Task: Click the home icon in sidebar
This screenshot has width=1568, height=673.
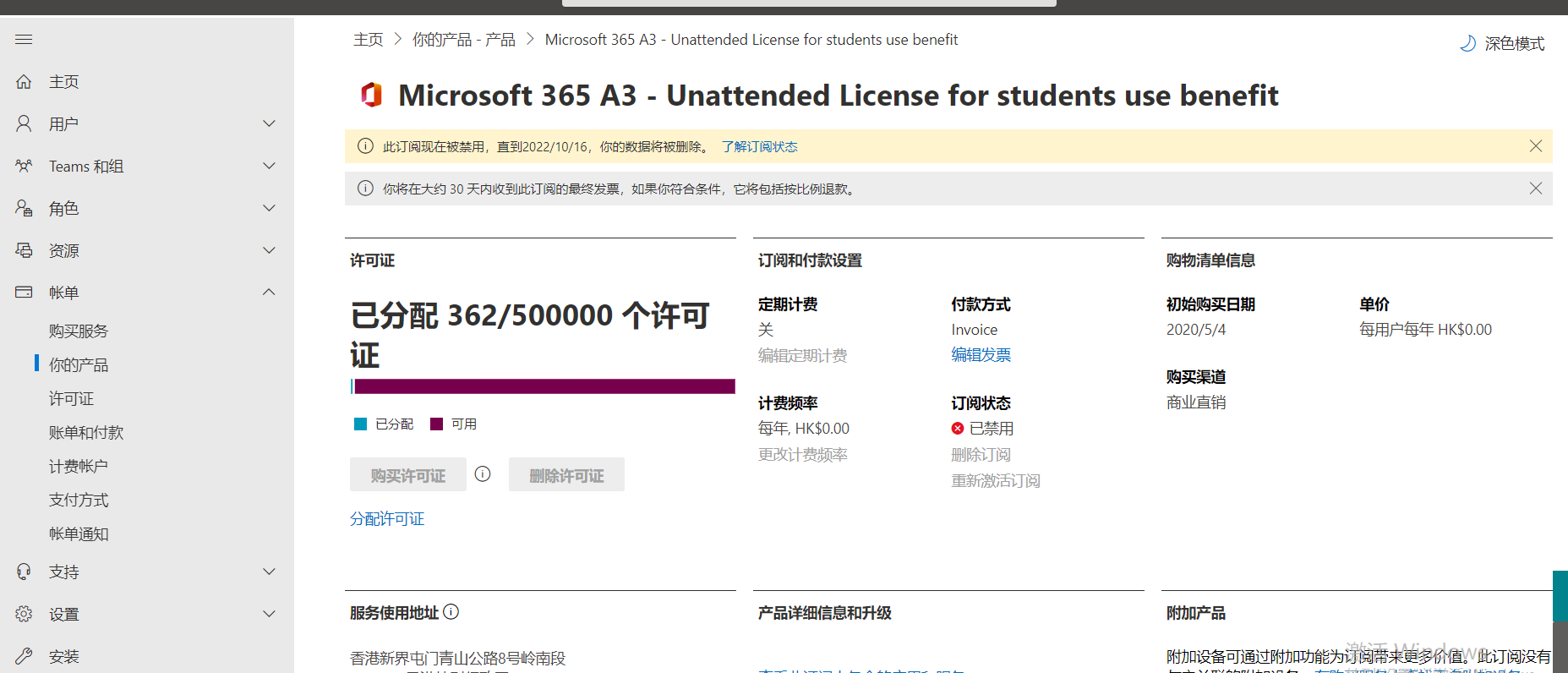Action: pos(24,82)
